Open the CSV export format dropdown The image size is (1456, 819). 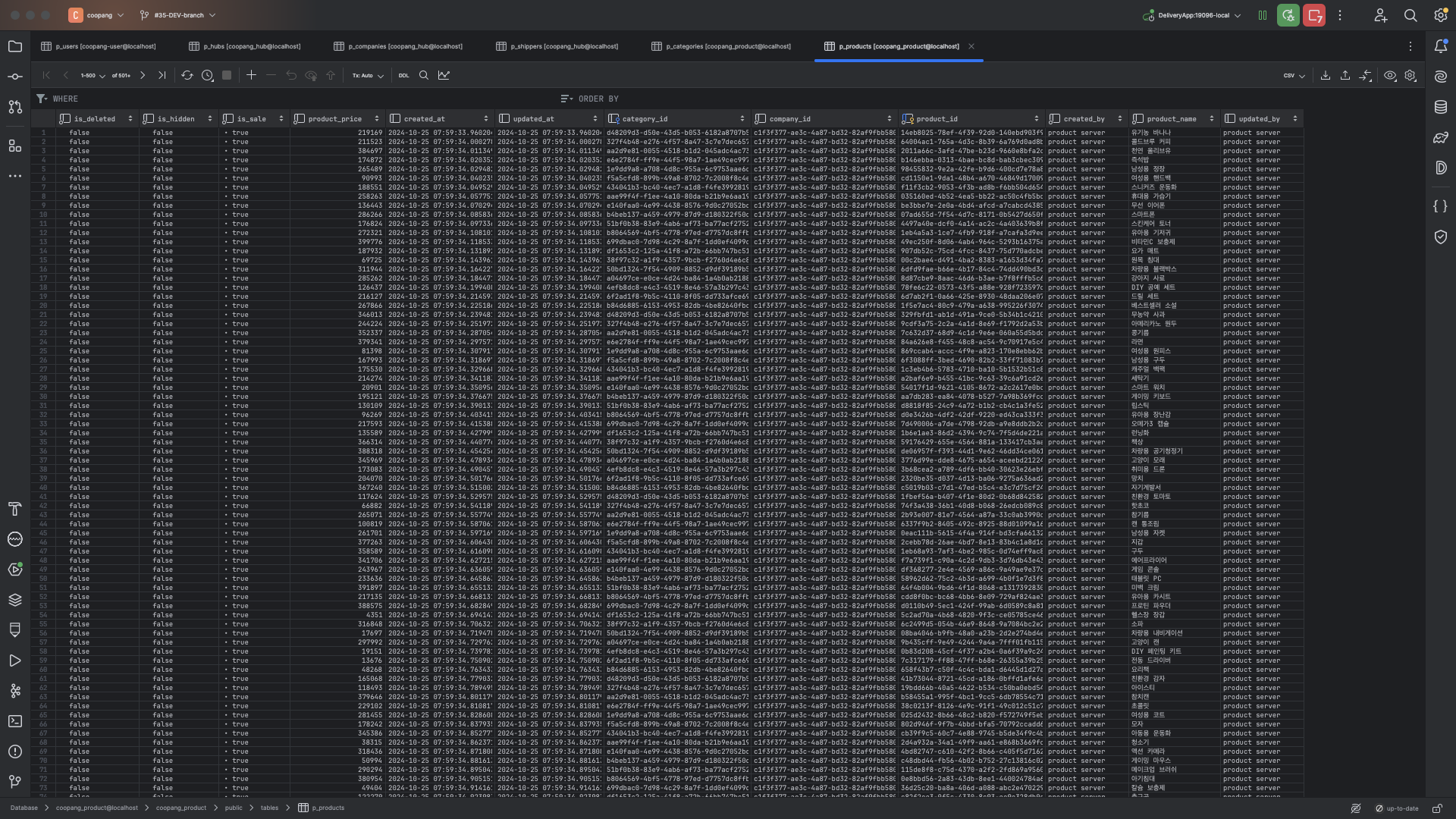point(1294,76)
